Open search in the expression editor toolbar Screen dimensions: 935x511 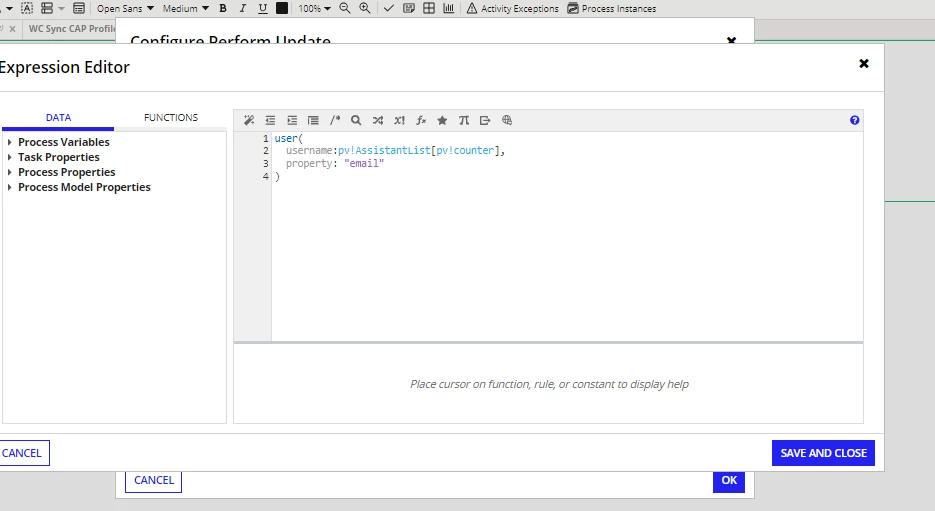pyautogui.click(x=356, y=120)
